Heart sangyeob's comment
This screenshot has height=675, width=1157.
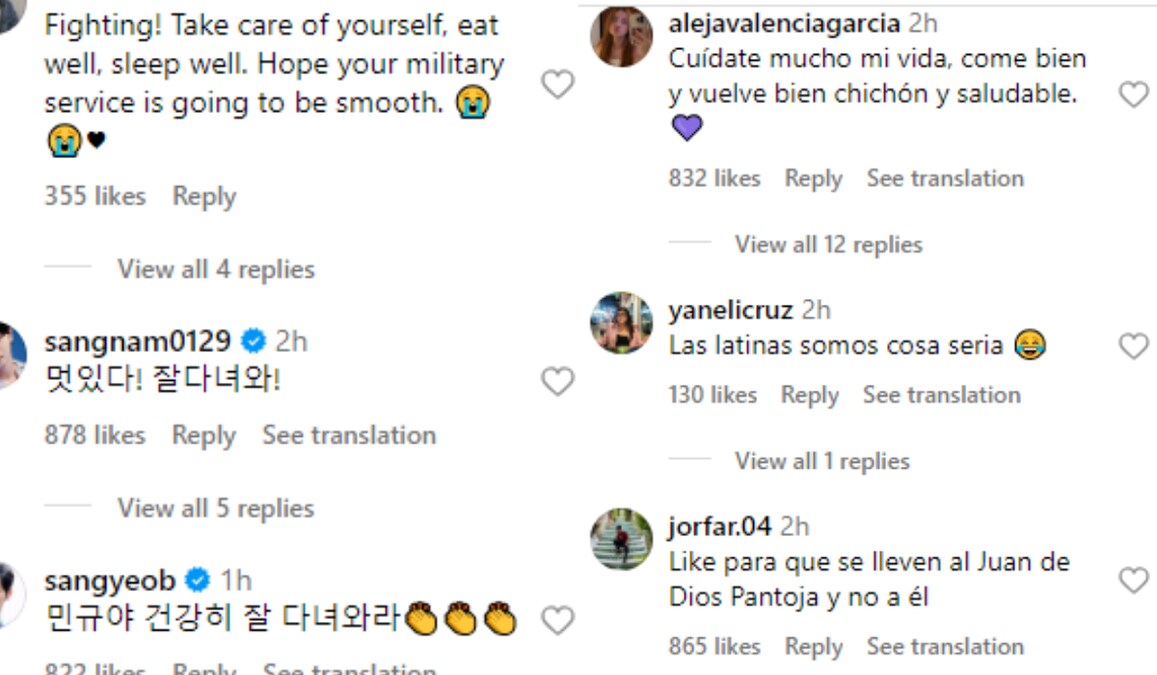(557, 621)
